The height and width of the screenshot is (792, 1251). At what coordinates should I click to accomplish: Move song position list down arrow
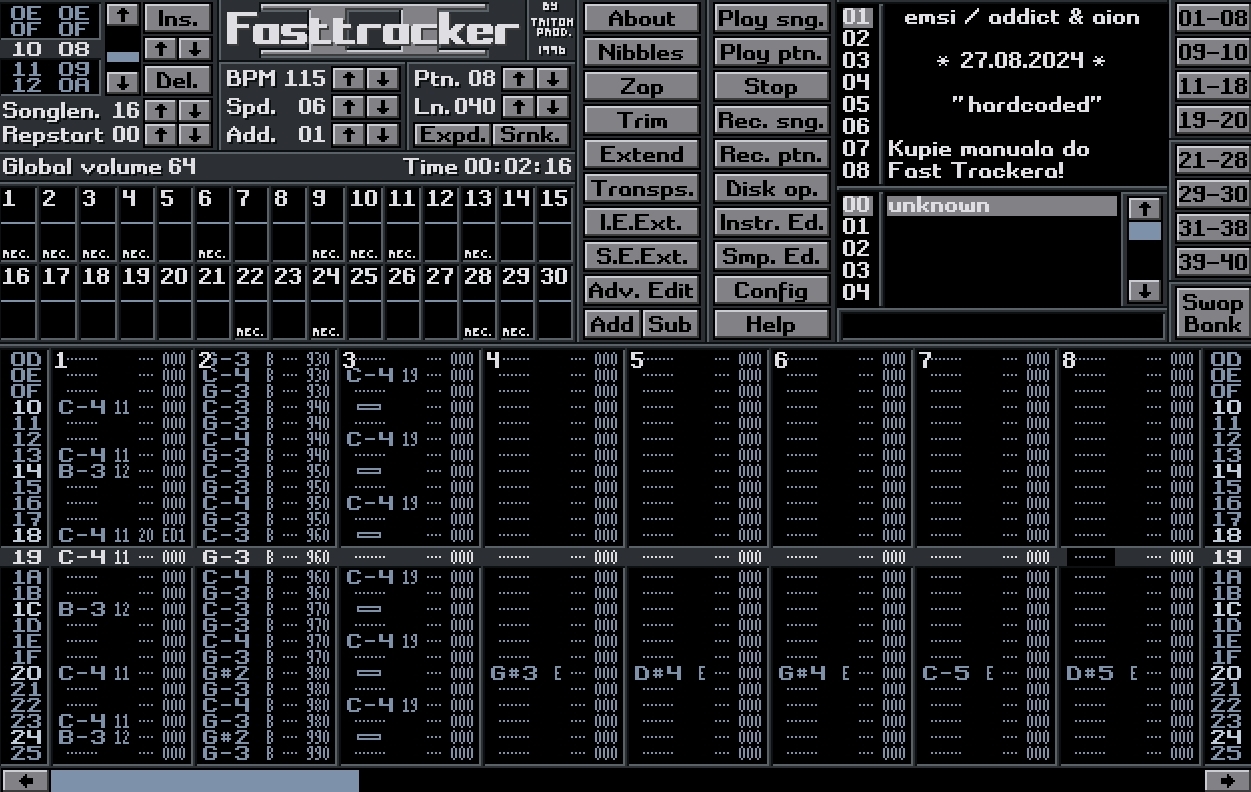[x=123, y=82]
